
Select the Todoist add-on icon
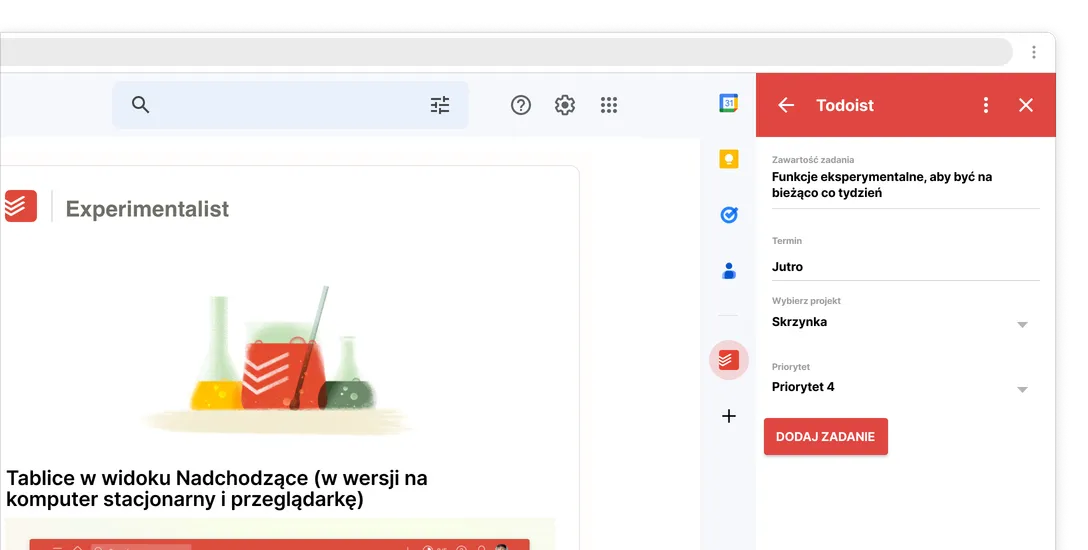tap(729, 359)
